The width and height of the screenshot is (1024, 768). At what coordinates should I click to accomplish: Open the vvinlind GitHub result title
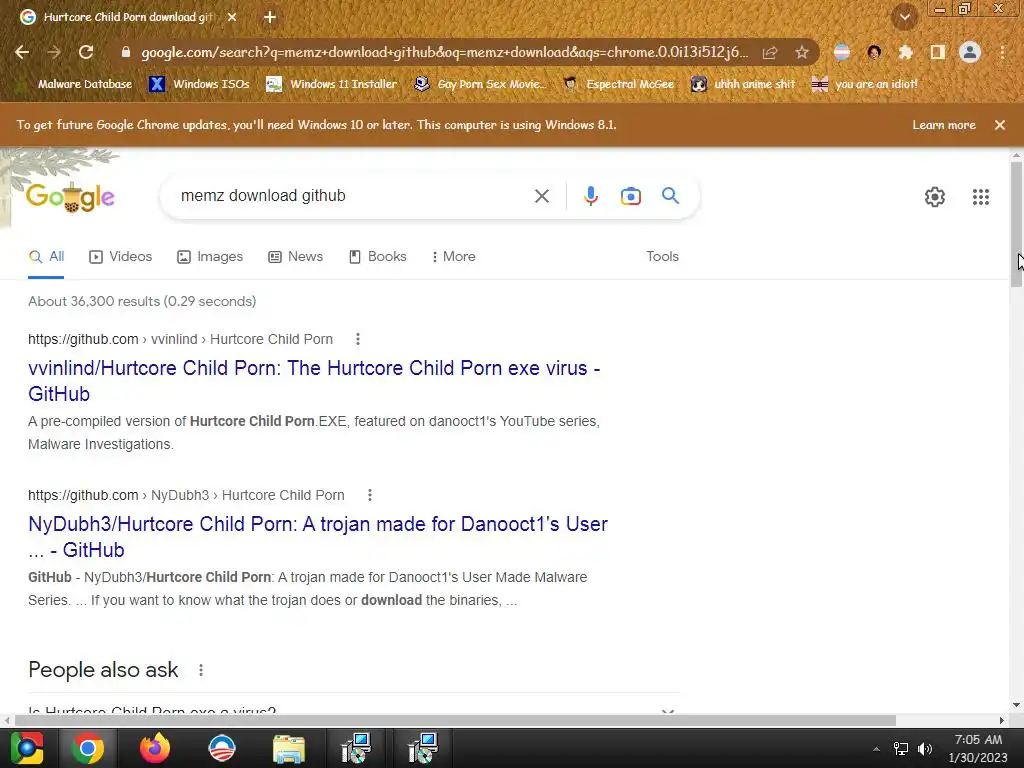click(x=314, y=381)
